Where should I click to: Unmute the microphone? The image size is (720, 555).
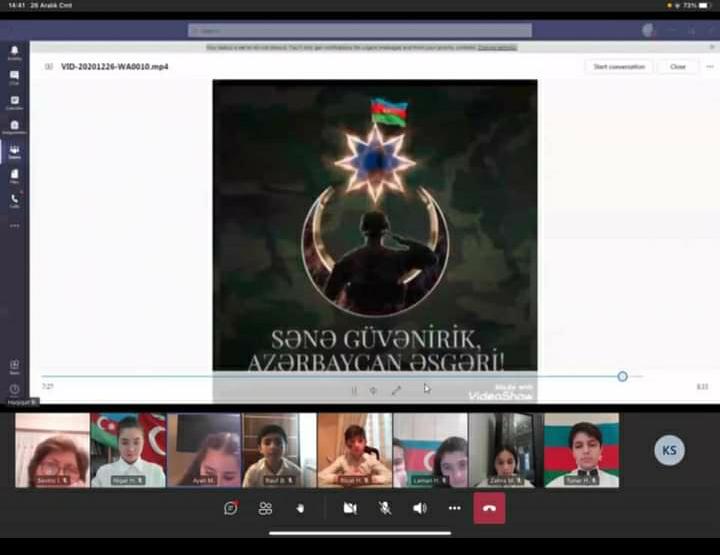pos(385,508)
